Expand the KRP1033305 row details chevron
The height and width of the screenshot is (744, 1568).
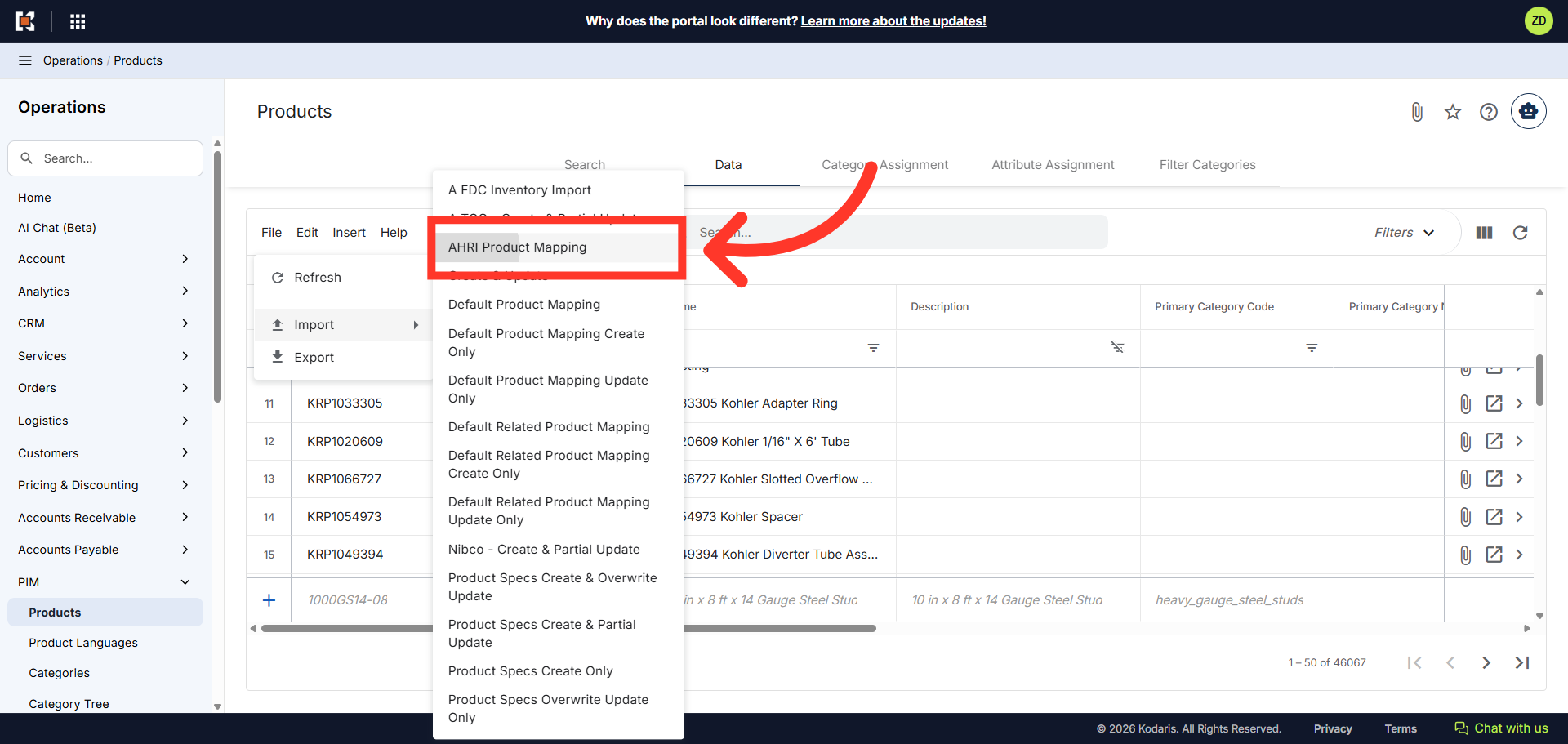[1520, 403]
